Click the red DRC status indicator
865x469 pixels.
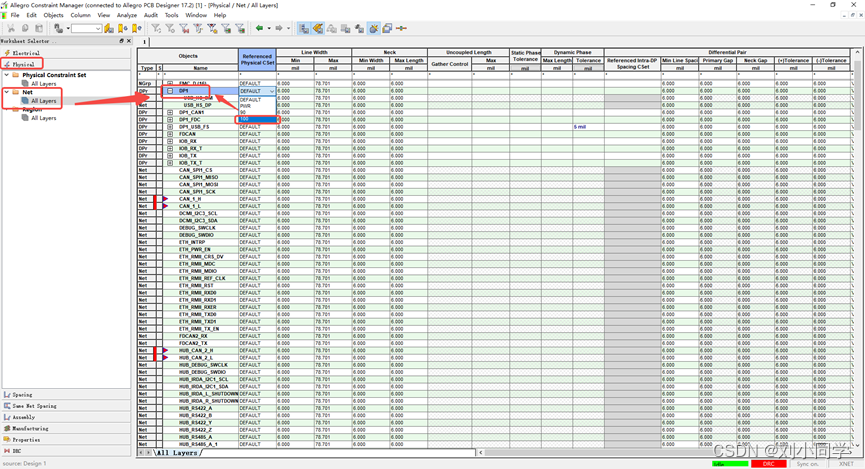769,464
